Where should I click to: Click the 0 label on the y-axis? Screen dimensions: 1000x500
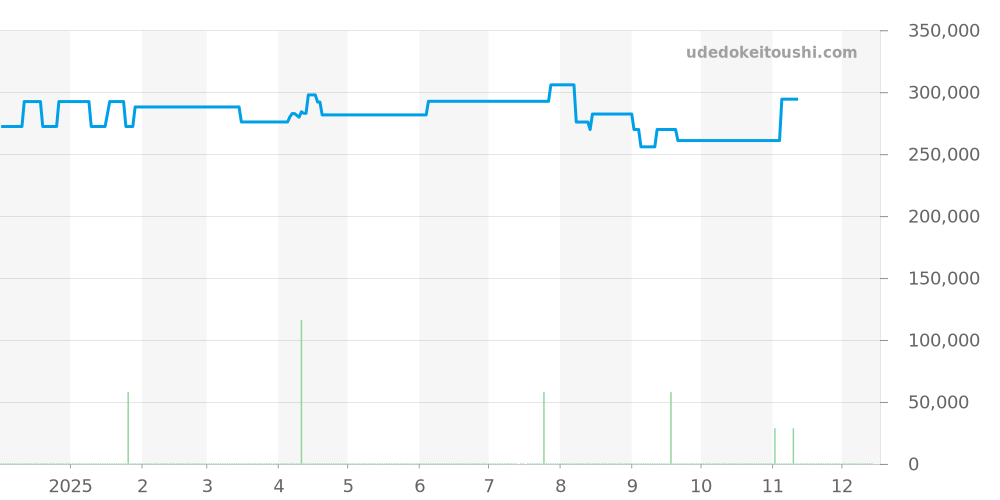coord(913,465)
